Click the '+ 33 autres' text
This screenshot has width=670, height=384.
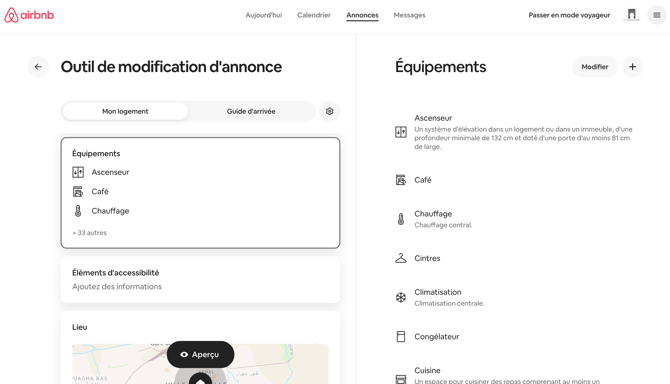click(89, 233)
